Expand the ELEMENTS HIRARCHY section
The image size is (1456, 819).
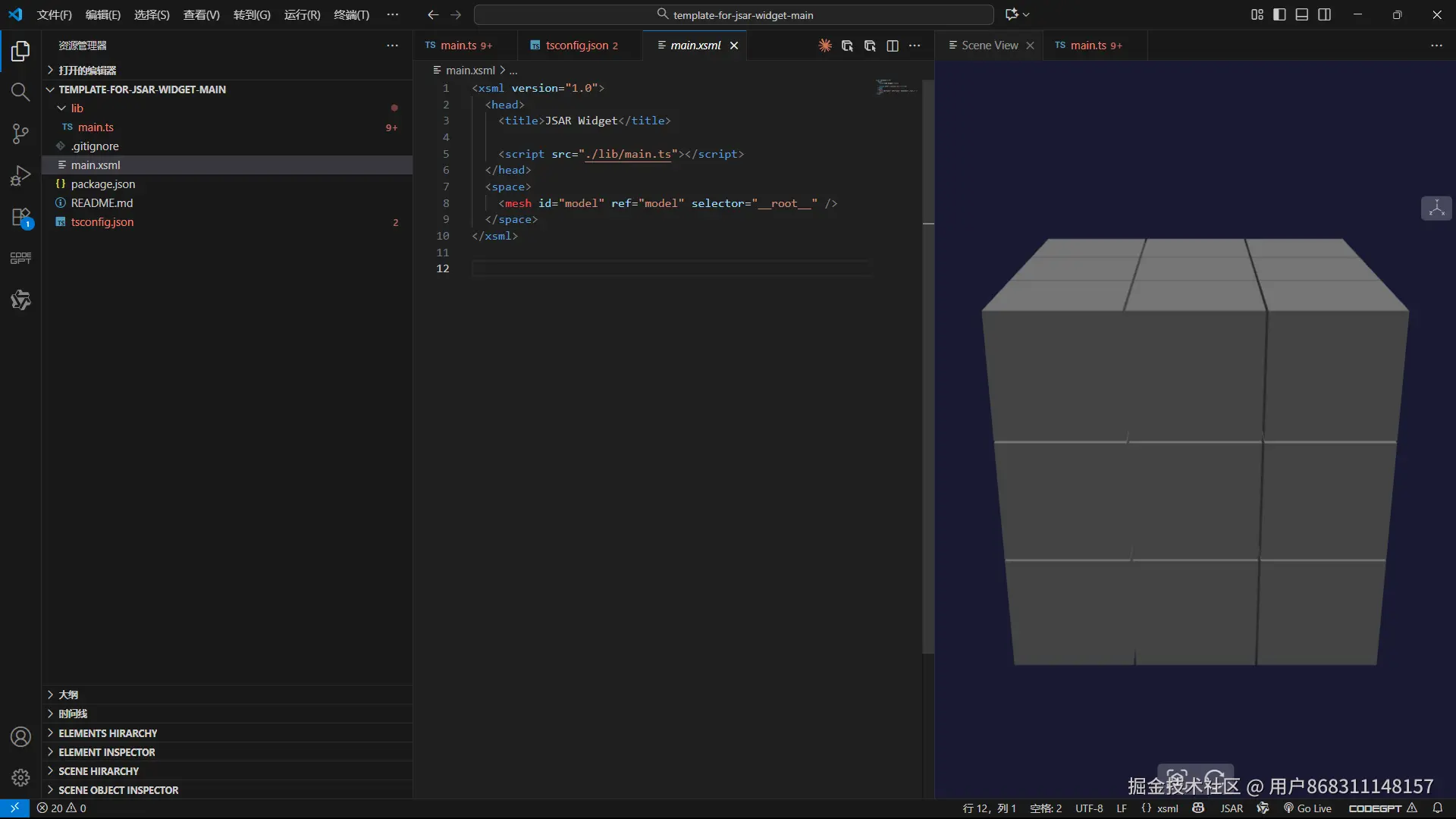tap(108, 733)
